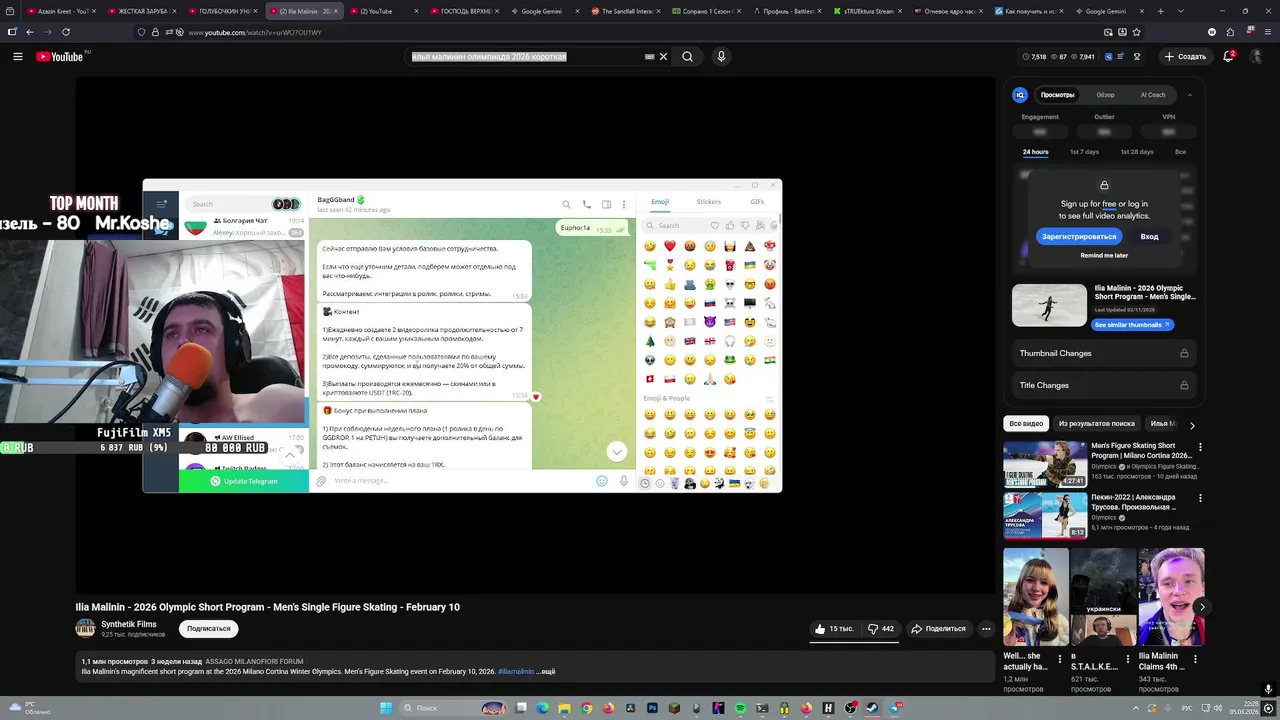The height and width of the screenshot is (720, 1280).
Task: Open Steam from the taskbar
Action: tap(872, 708)
